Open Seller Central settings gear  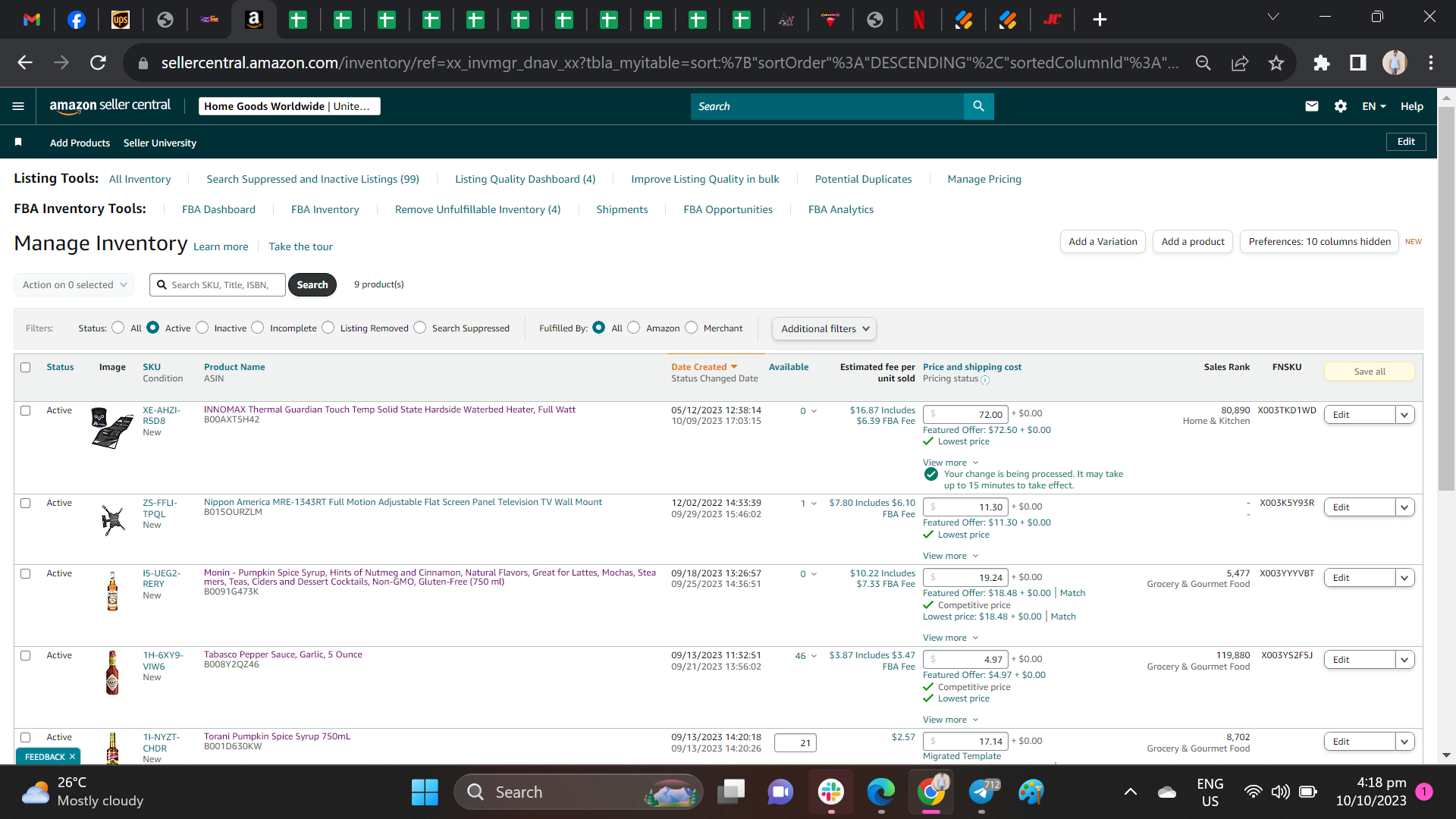(1341, 106)
